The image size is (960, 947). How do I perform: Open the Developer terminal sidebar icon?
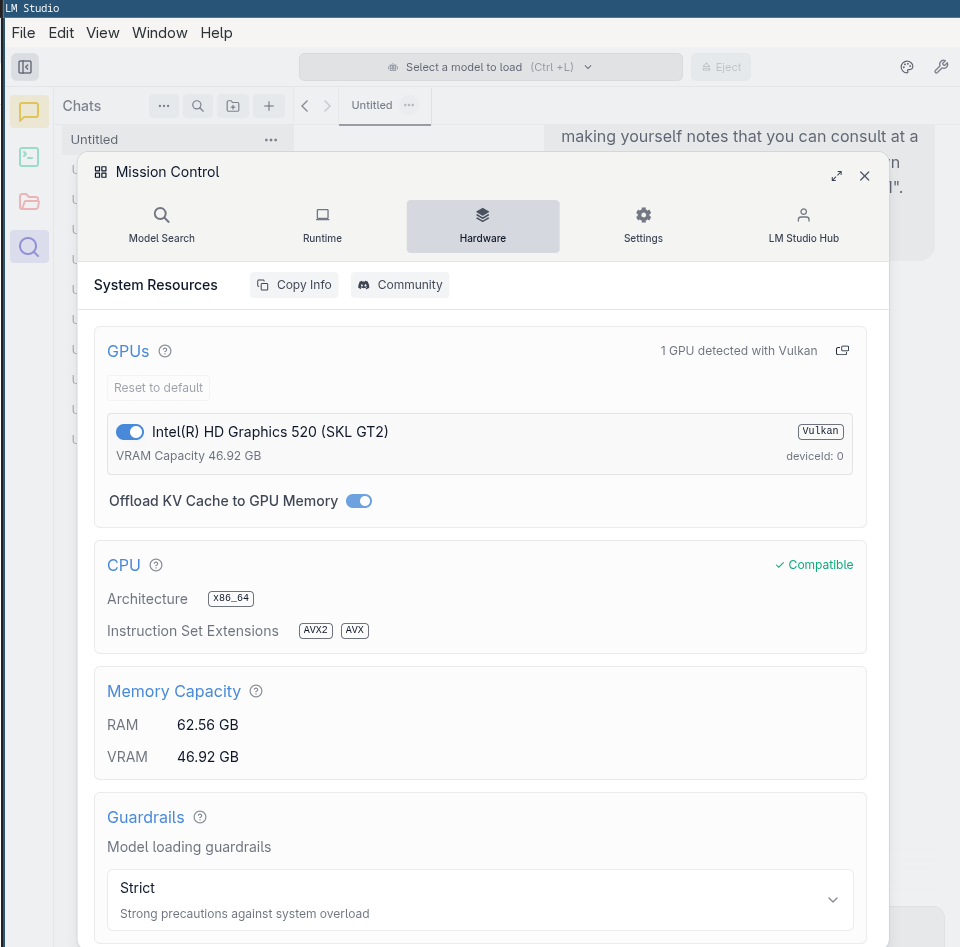(29, 157)
